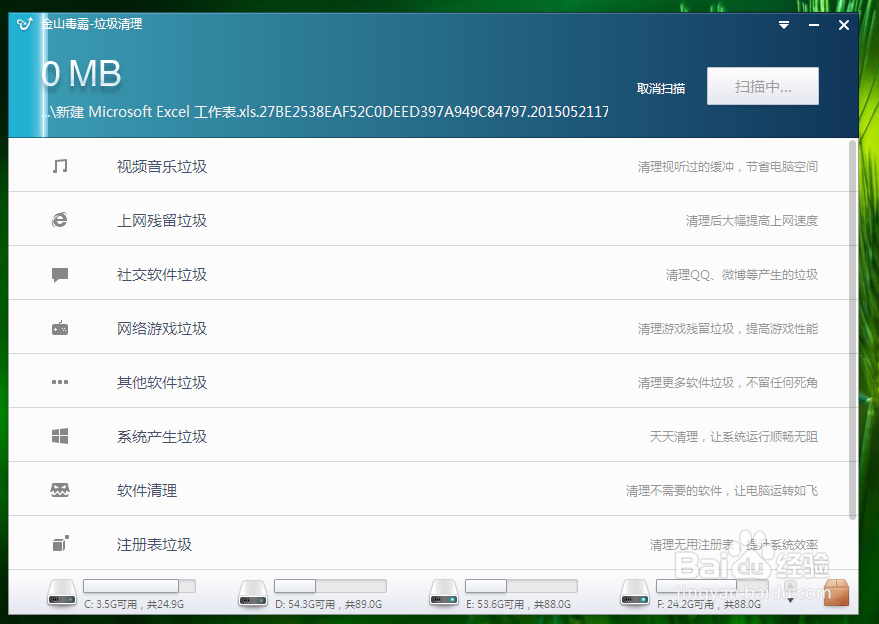Click the three-dots icon for 其他软件垃圾

[x=60, y=382]
